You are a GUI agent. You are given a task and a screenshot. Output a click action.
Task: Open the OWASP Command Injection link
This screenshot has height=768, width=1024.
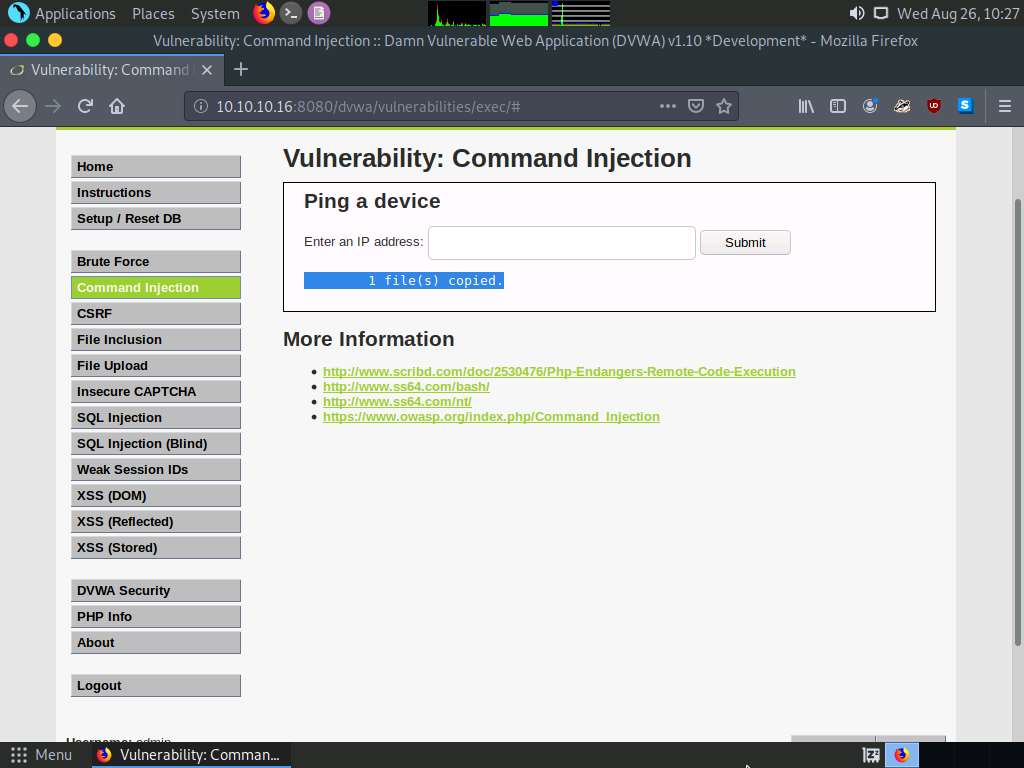[491, 416]
